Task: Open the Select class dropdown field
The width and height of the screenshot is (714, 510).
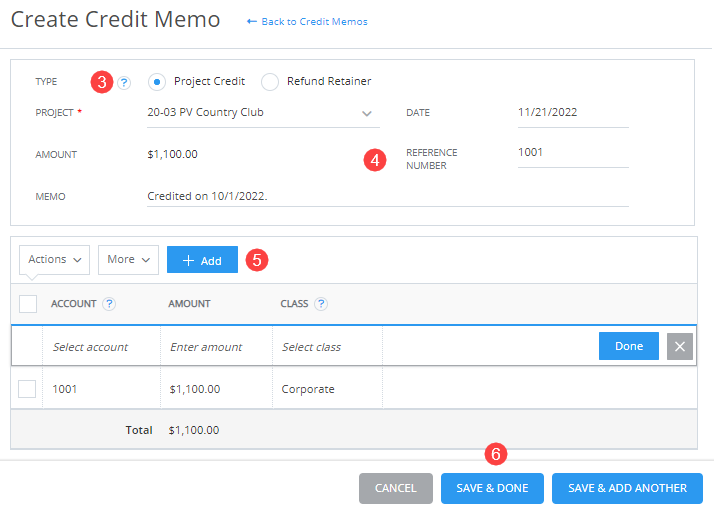Action: click(327, 347)
